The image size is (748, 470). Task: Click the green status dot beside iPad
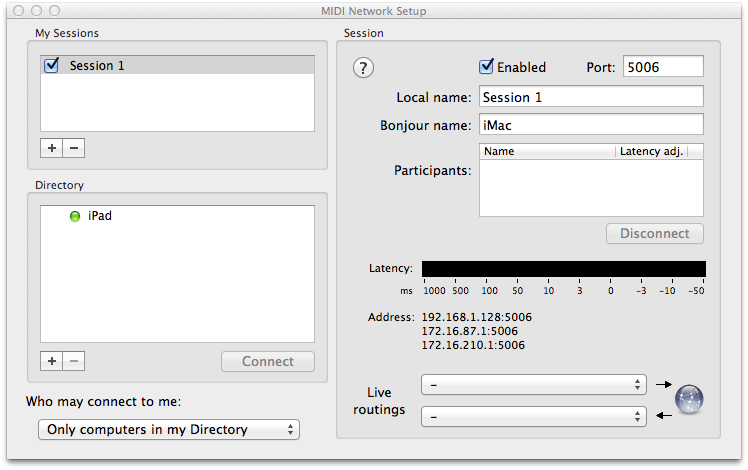[x=75, y=216]
